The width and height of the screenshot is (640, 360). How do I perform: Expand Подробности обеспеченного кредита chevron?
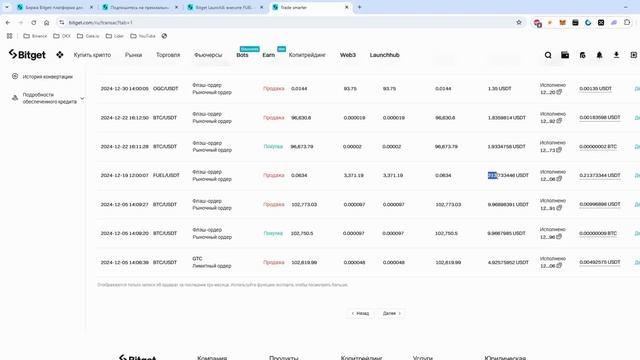point(82,98)
